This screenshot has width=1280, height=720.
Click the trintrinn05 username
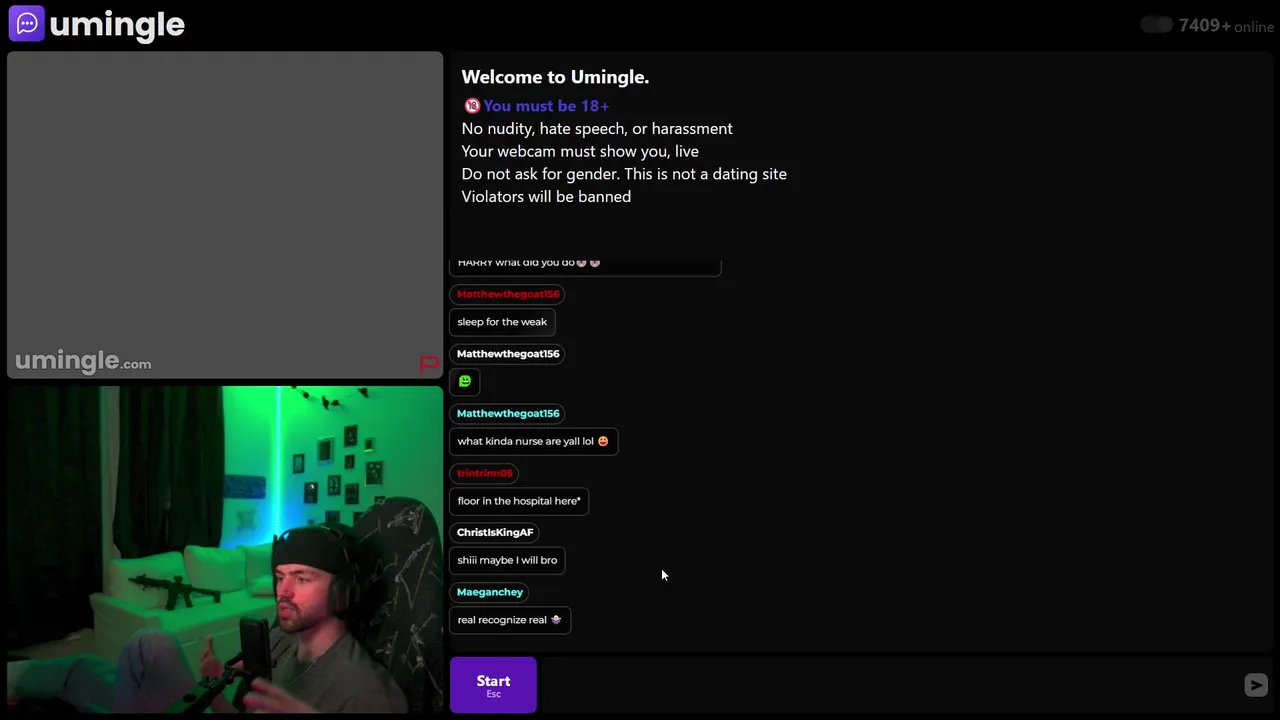[x=485, y=473]
